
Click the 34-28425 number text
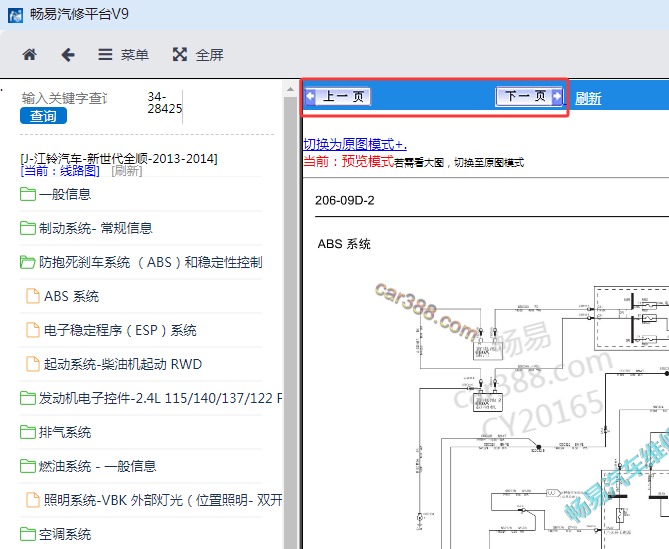pyautogui.click(x=165, y=103)
